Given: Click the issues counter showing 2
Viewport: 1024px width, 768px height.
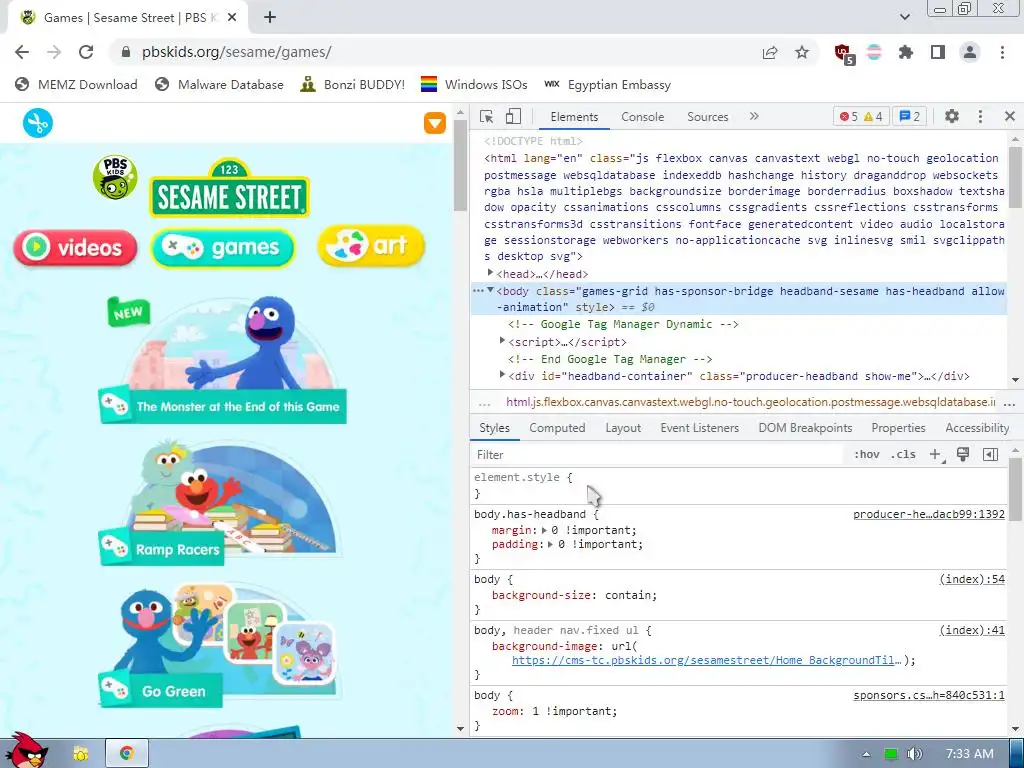Looking at the screenshot, I should pos(909,116).
